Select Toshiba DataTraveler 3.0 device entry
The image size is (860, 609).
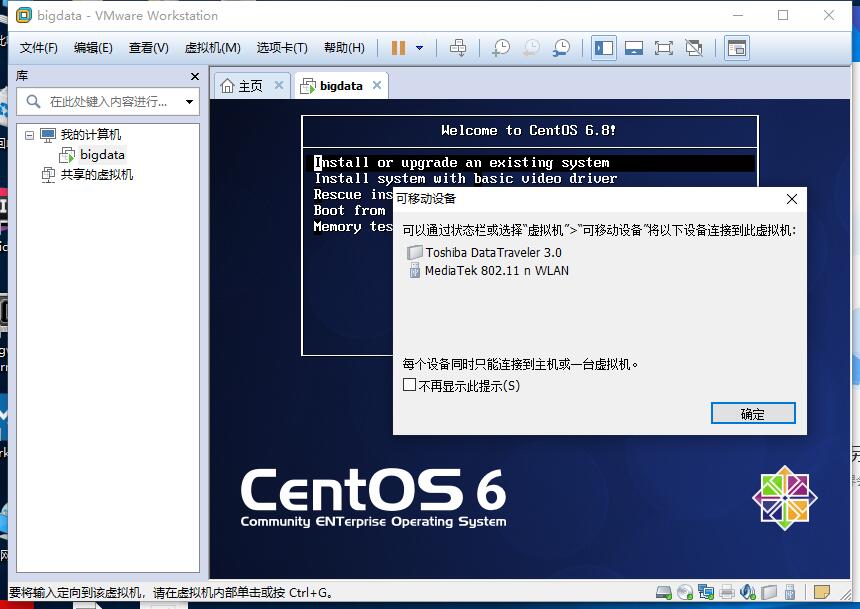coord(485,252)
